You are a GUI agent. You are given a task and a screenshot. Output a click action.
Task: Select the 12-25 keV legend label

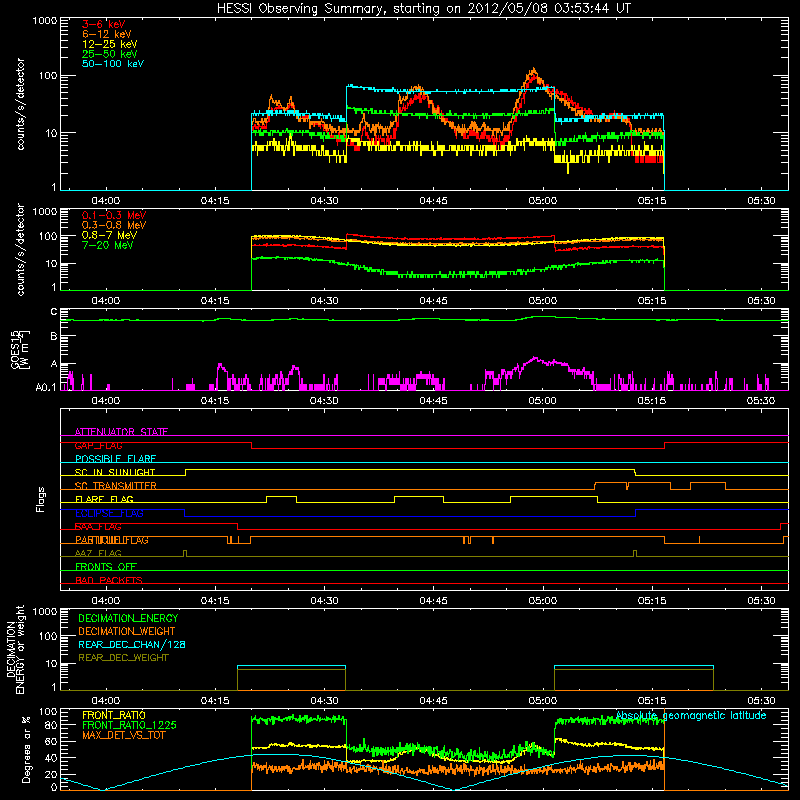click(x=110, y=44)
